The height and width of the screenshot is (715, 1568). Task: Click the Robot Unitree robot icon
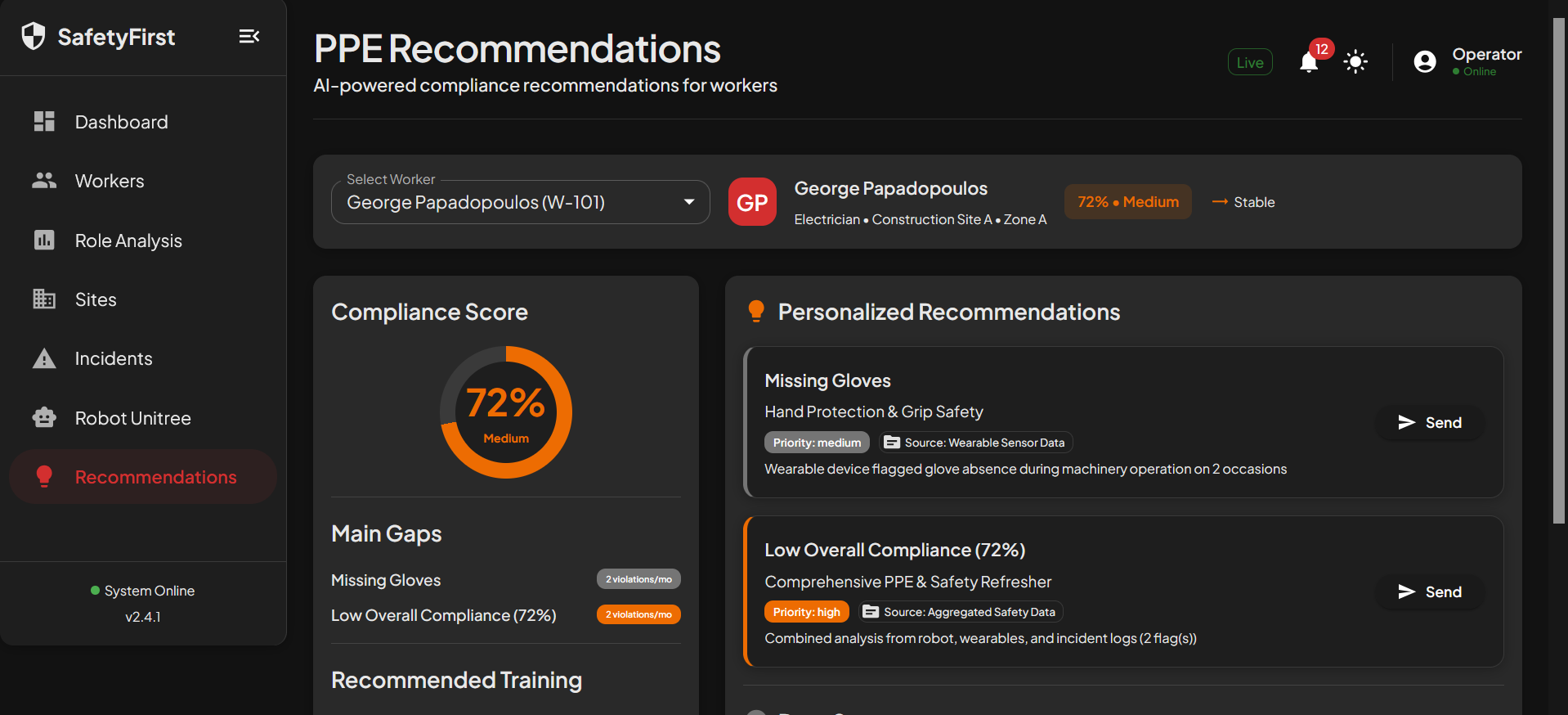(44, 417)
